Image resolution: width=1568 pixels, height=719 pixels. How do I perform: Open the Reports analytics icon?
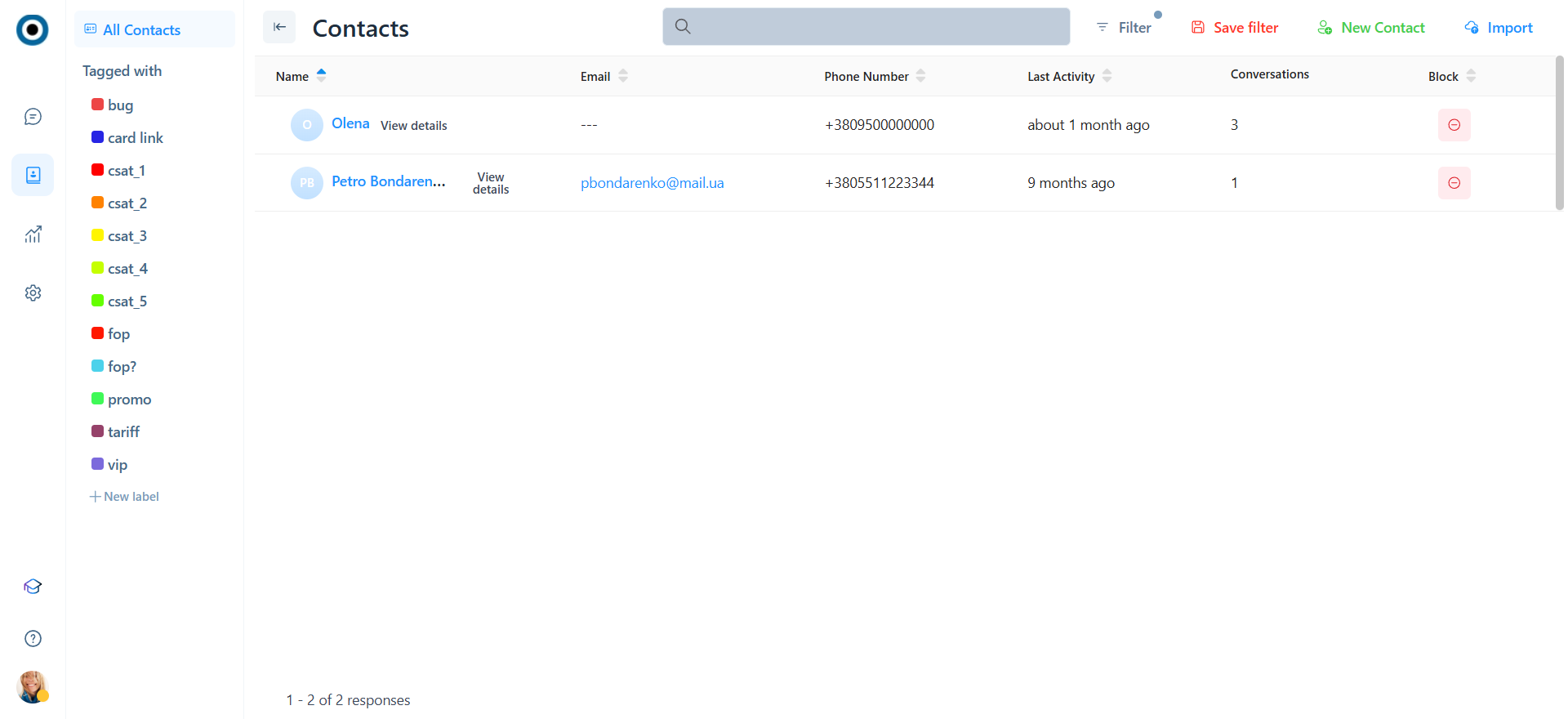[x=33, y=234]
